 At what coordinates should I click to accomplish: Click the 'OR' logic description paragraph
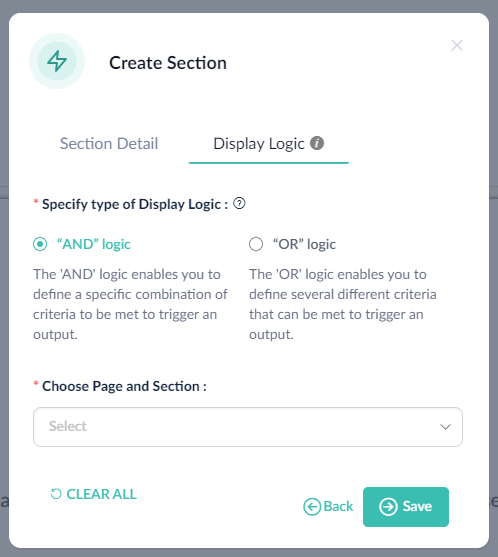[x=343, y=304]
